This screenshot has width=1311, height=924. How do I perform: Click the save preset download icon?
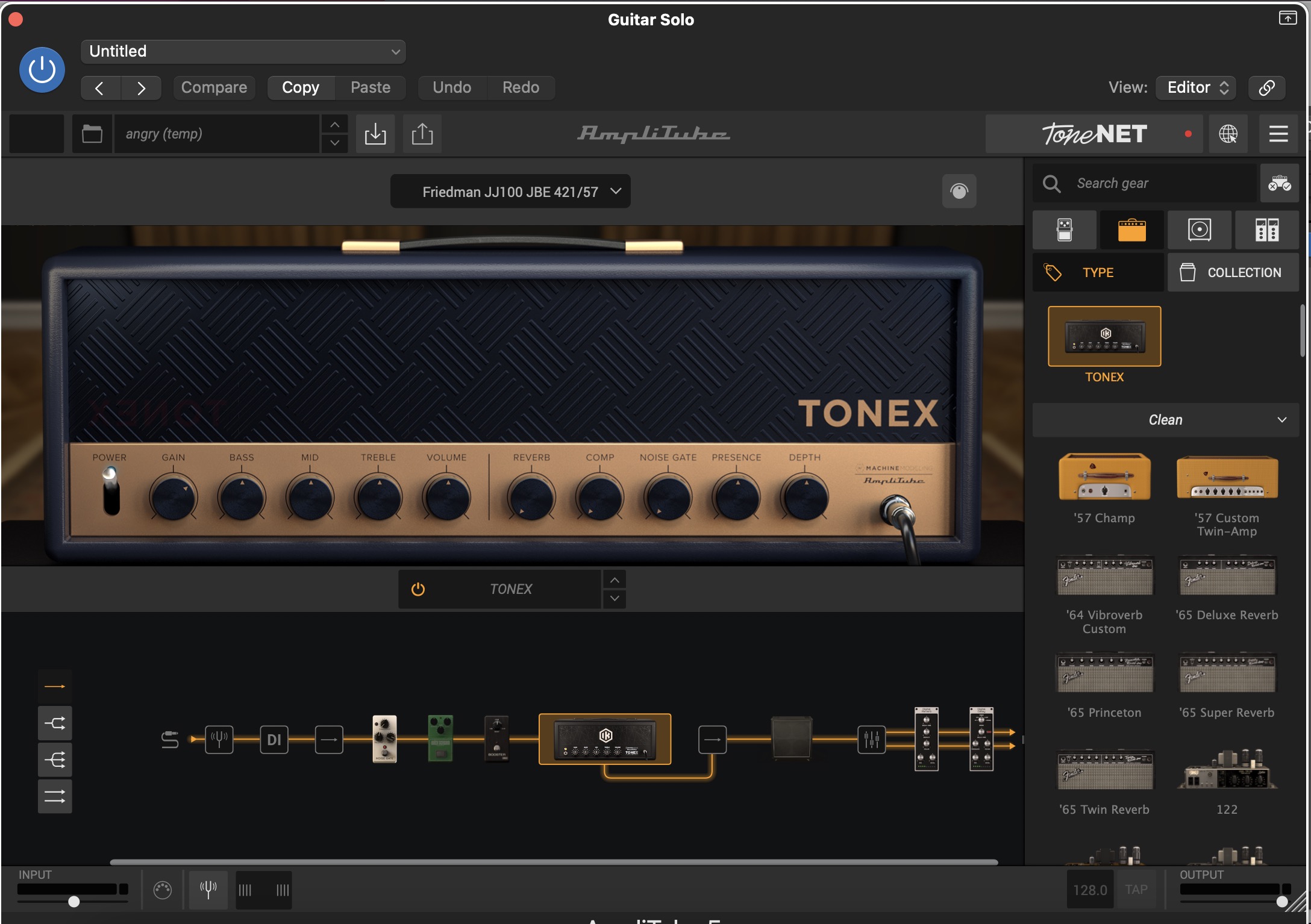click(375, 133)
